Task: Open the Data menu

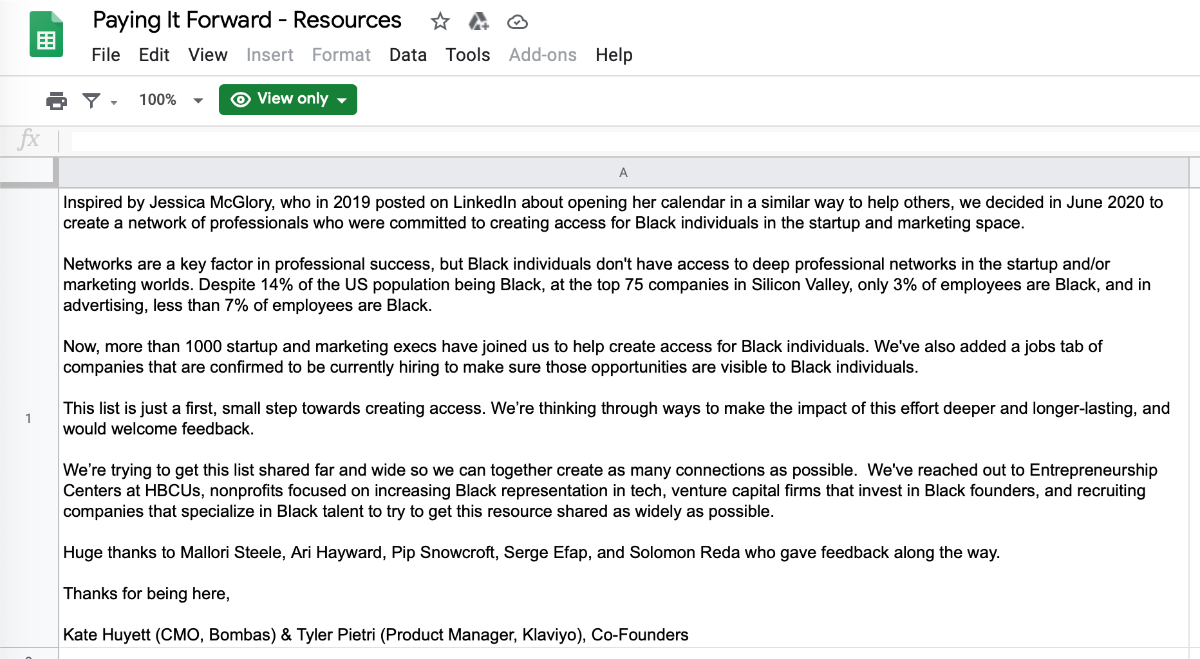Action: (408, 55)
